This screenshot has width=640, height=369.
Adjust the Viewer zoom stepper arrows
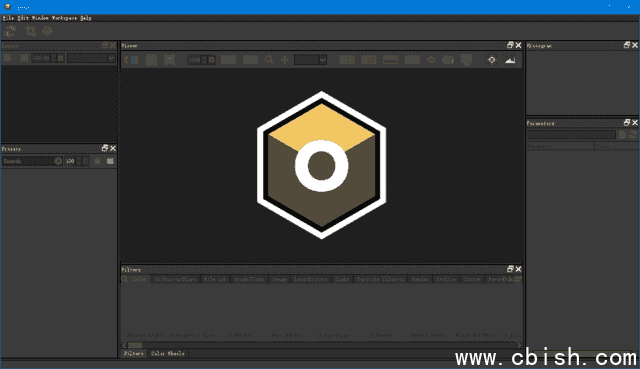tap(204, 60)
